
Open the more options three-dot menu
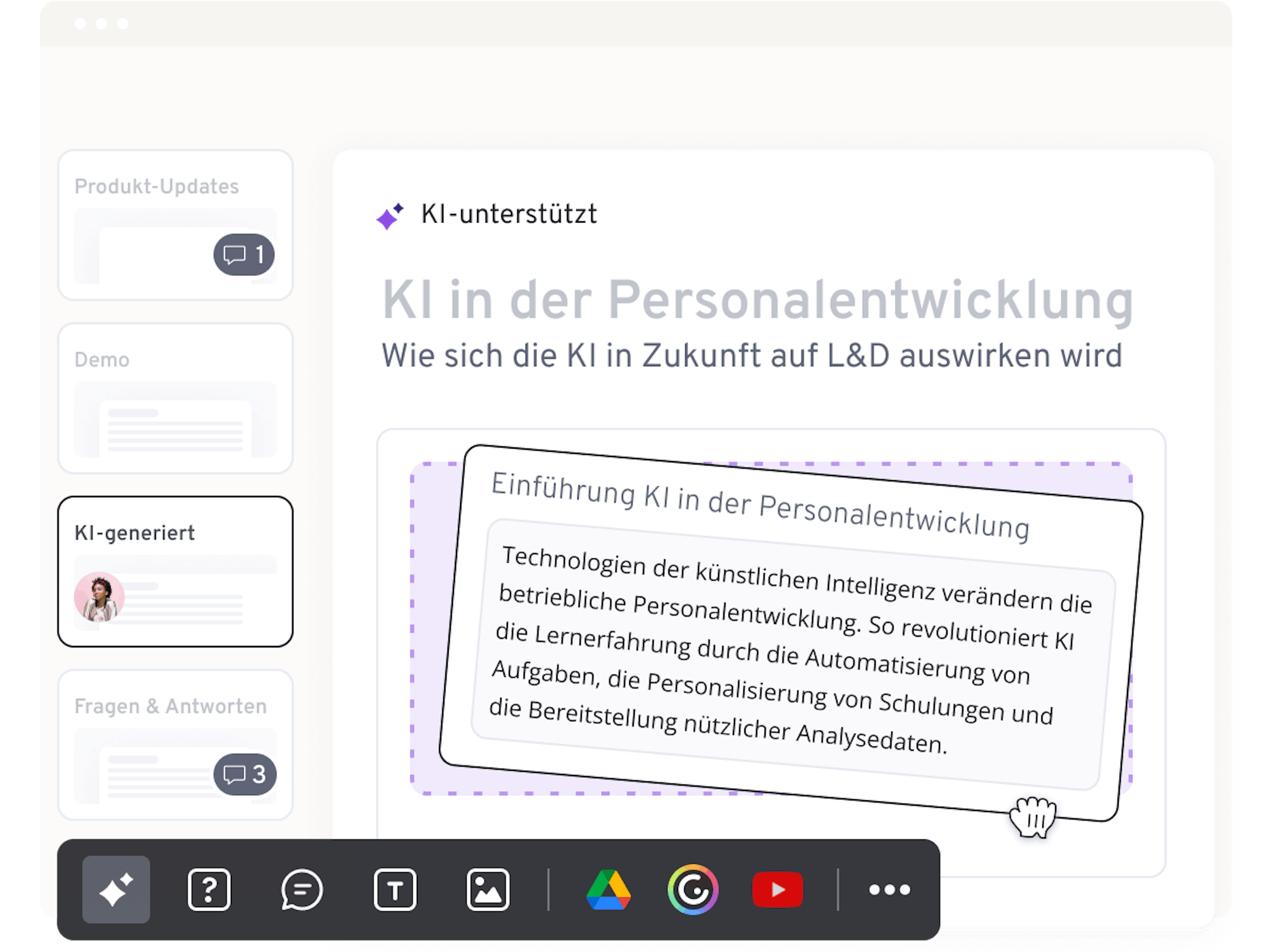pos(889,889)
